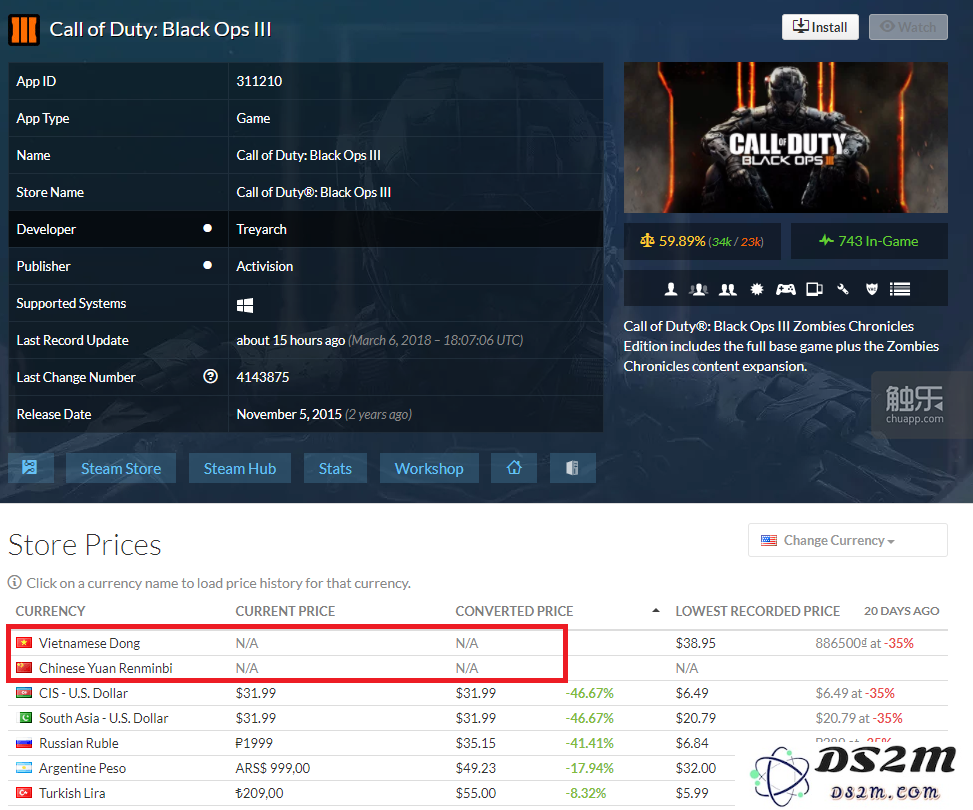Viewport: 973px width, 810px height.
Task: Open the Change Currency dropdown
Action: (847, 540)
